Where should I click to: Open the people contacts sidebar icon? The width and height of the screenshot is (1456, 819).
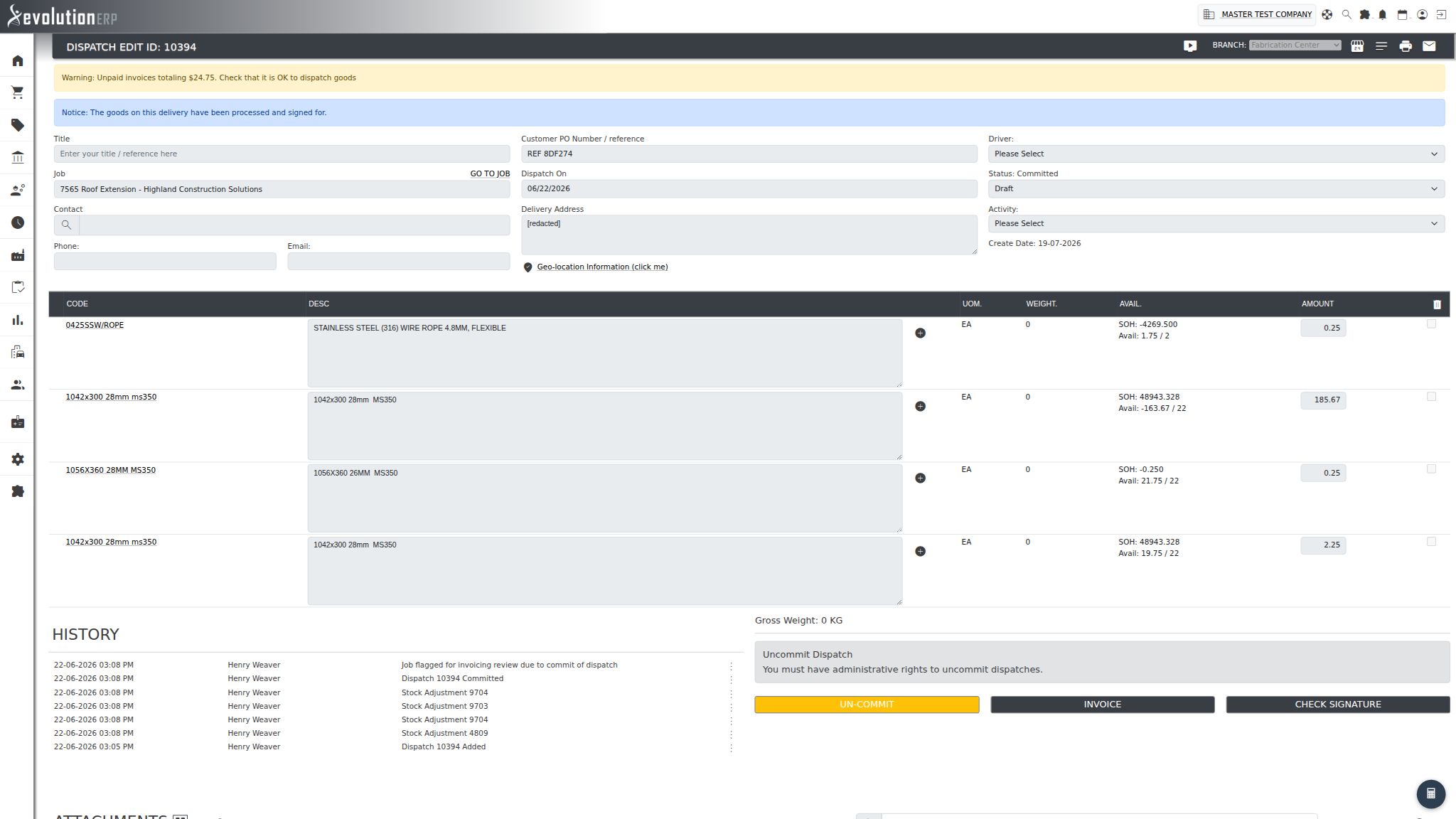point(18,385)
